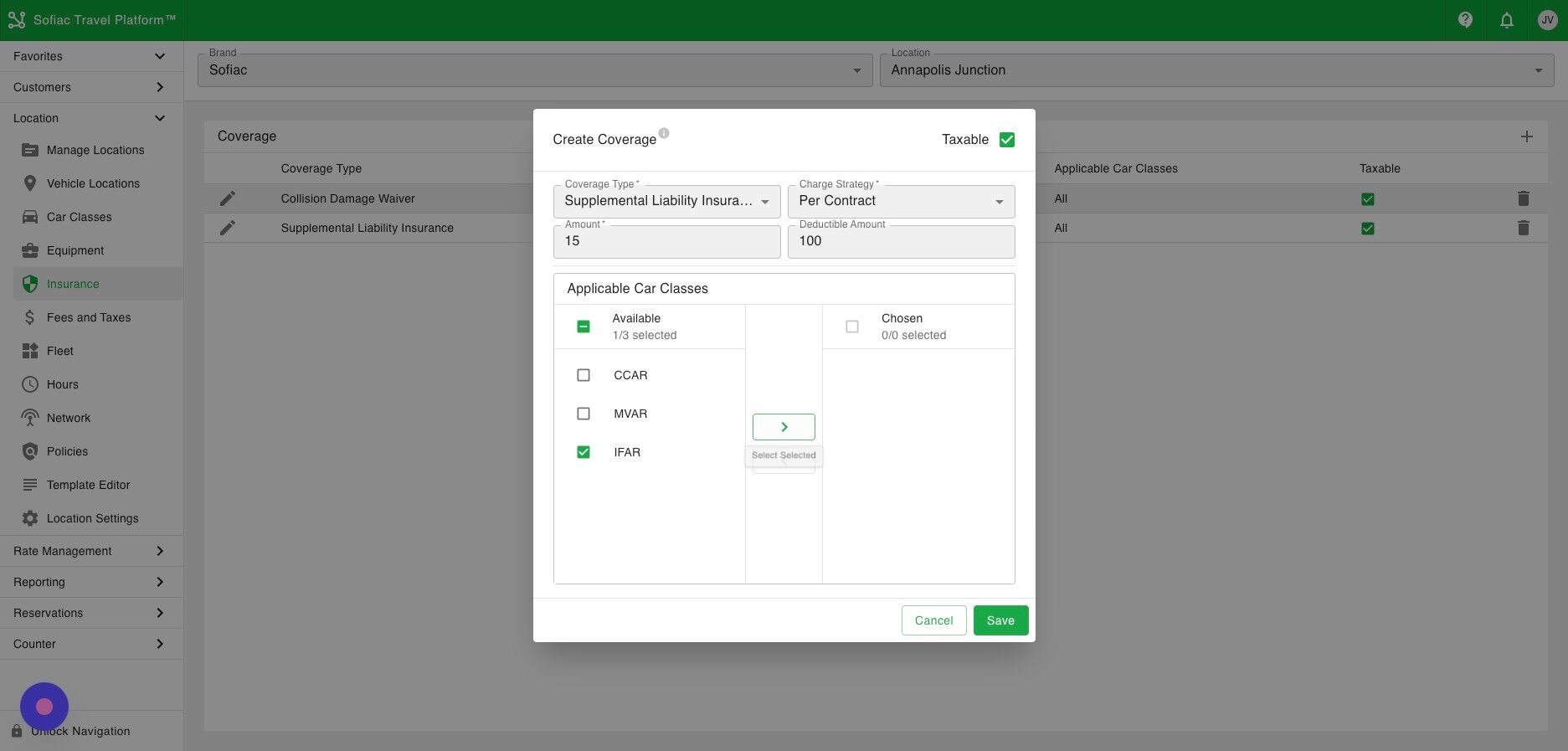Open the help question mark icon
This screenshot has width=1568, height=751.
[x=1465, y=20]
